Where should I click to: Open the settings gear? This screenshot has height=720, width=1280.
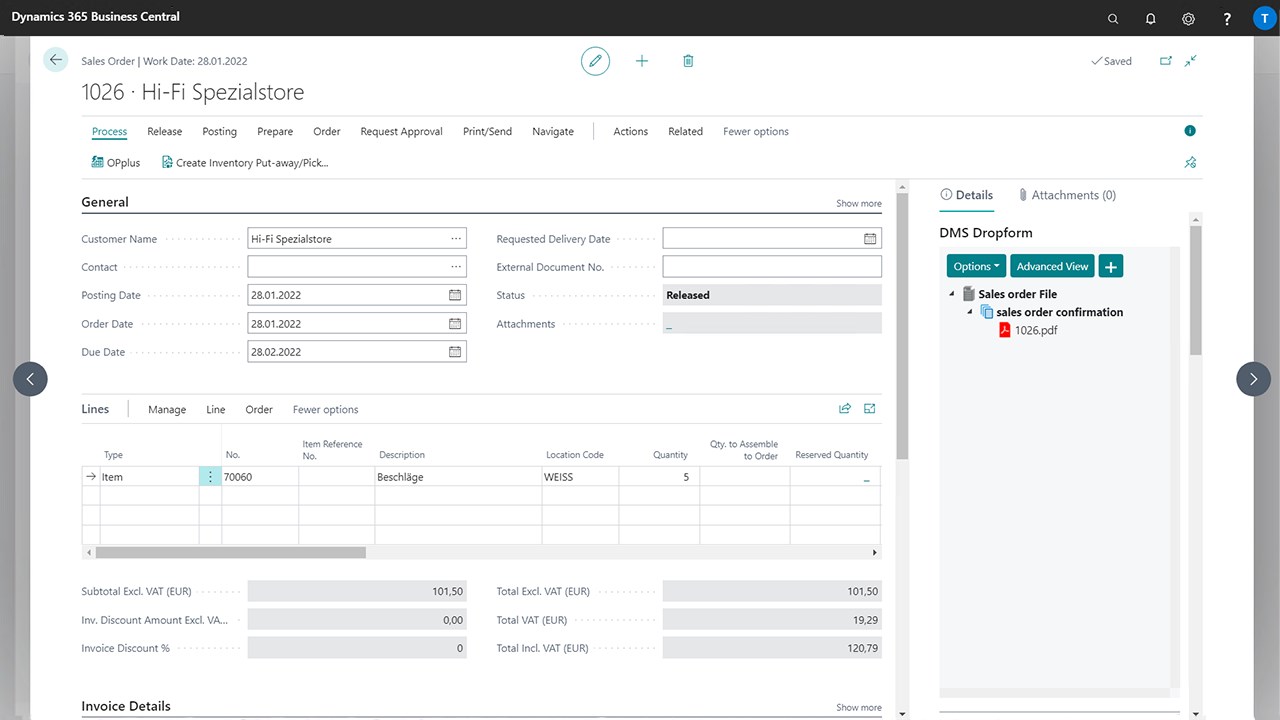(1189, 18)
